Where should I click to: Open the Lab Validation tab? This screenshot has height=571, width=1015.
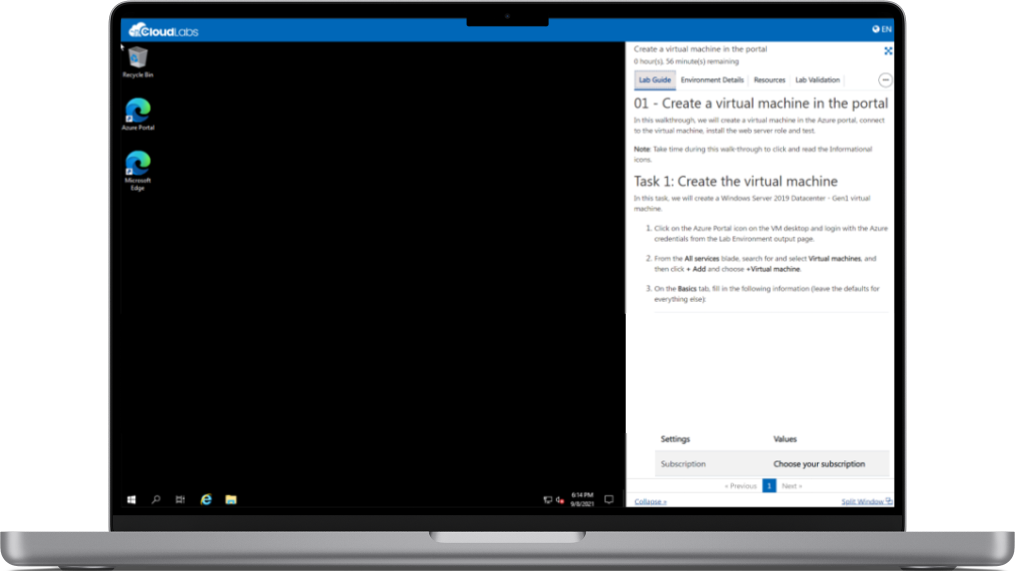click(x=817, y=80)
